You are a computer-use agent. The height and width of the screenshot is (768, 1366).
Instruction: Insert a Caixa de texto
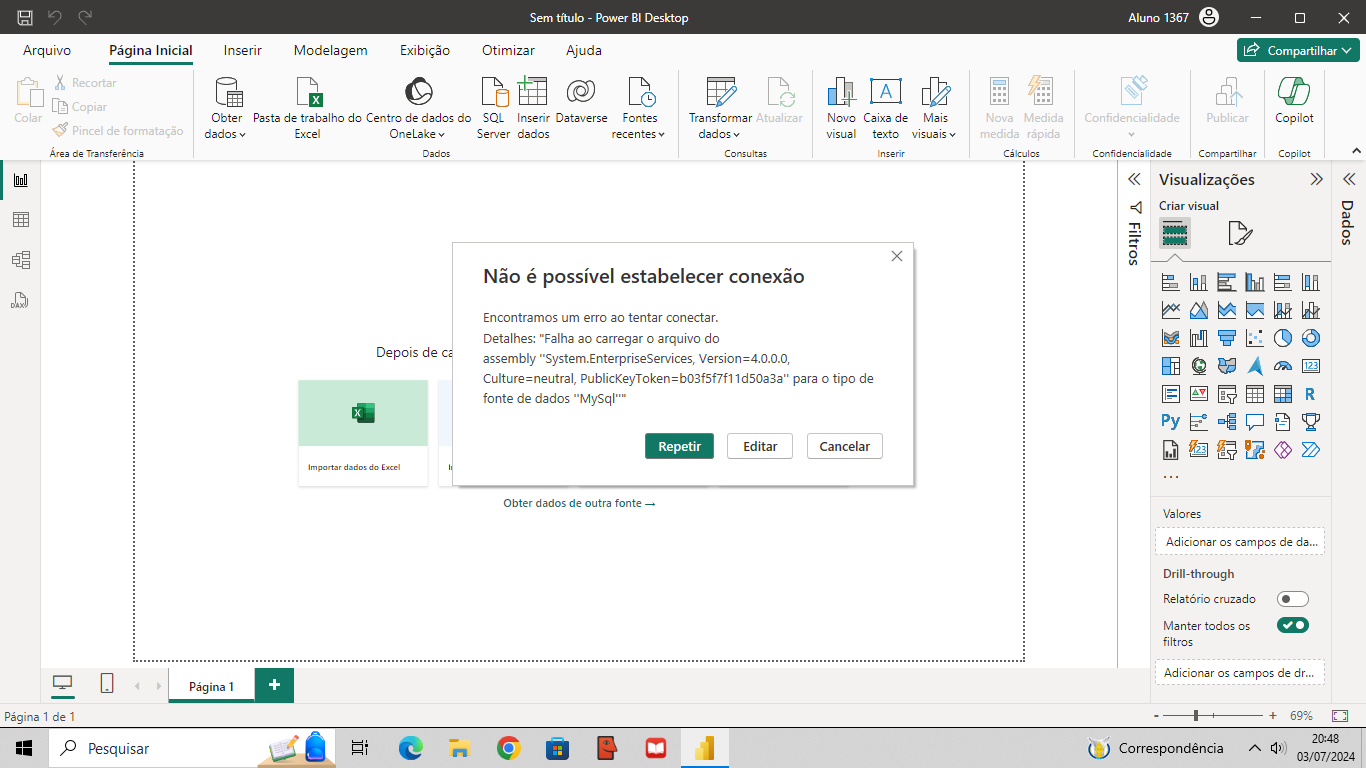pyautogui.click(x=885, y=108)
